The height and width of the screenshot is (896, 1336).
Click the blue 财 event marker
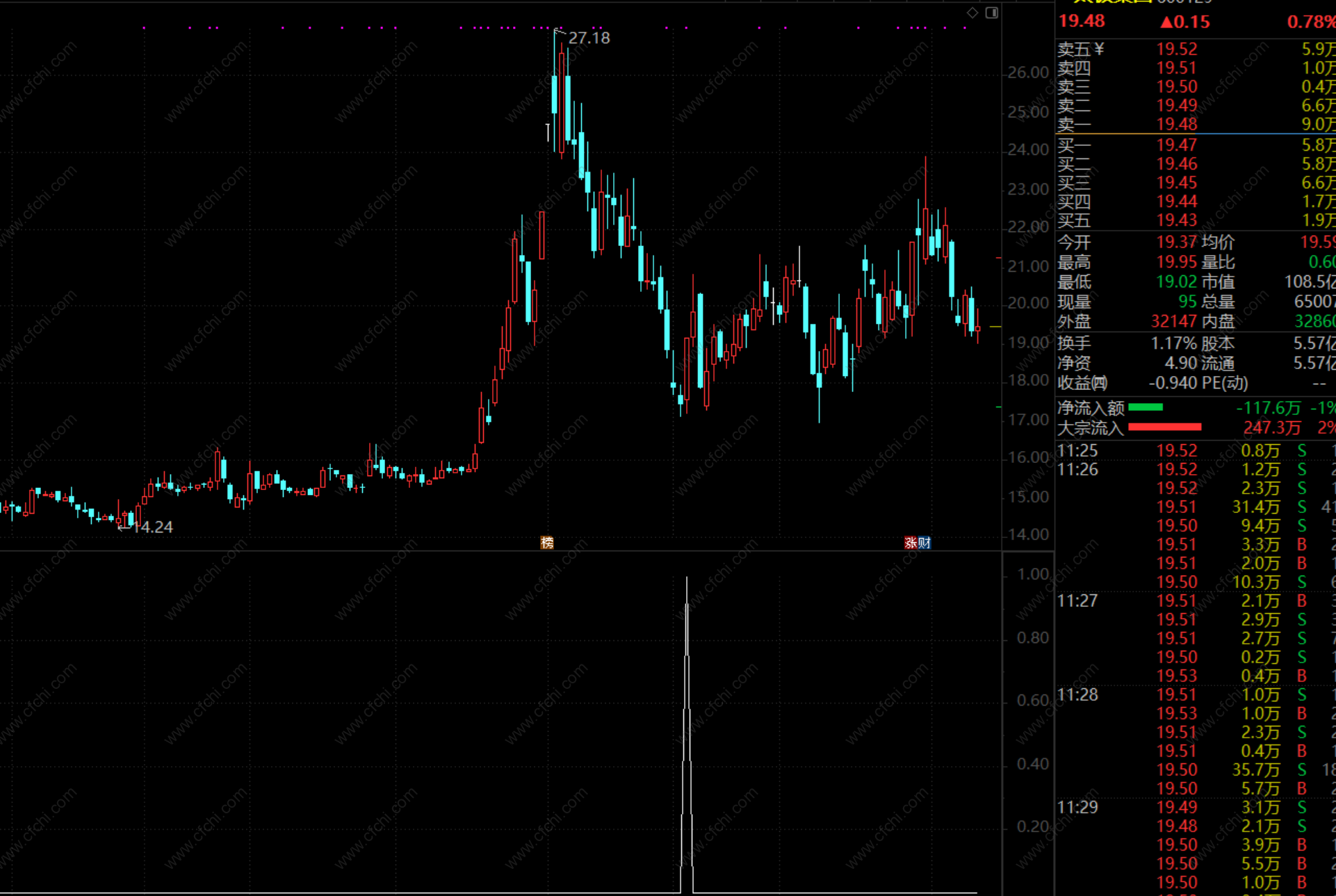[x=924, y=543]
